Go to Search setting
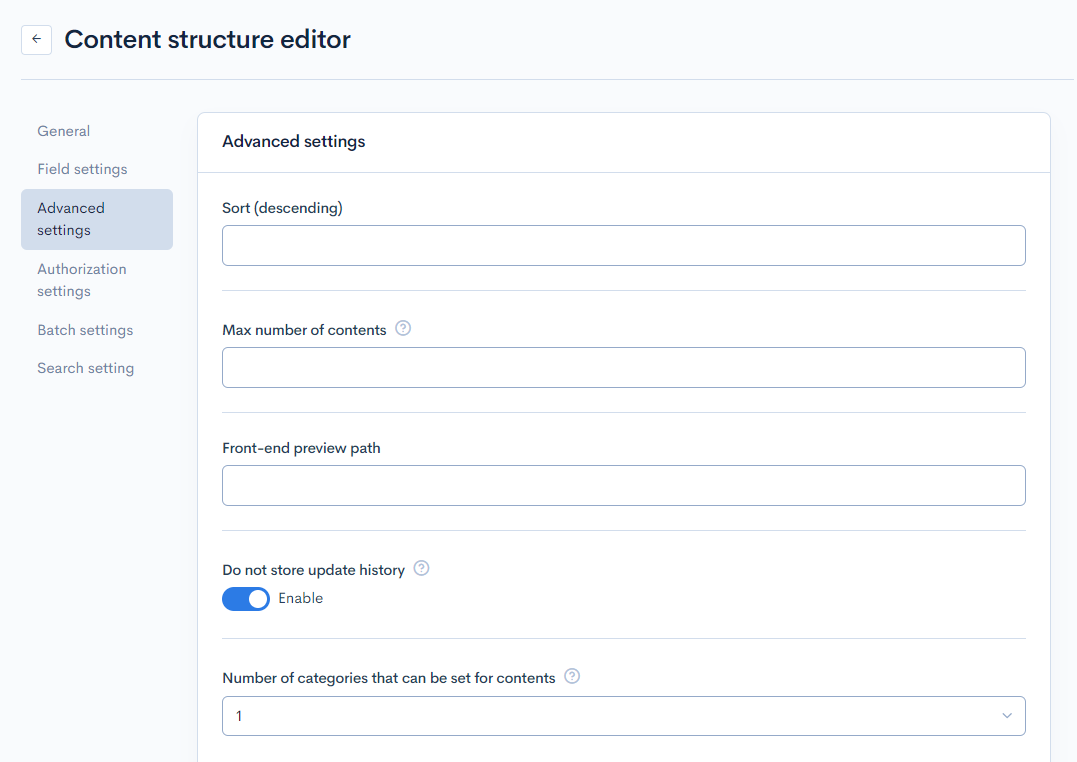Image resolution: width=1077 pixels, height=762 pixels. (x=85, y=367)
